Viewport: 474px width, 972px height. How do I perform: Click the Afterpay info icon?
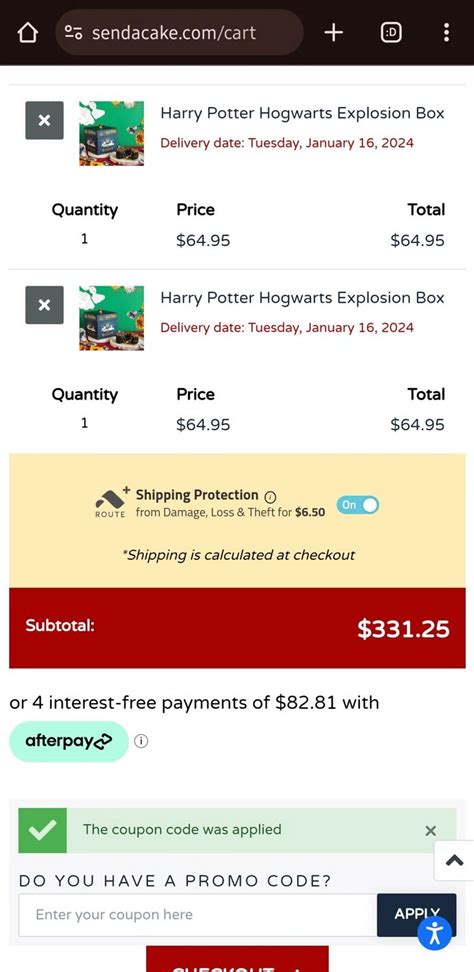pyautogui.click(x=141, y=741)
